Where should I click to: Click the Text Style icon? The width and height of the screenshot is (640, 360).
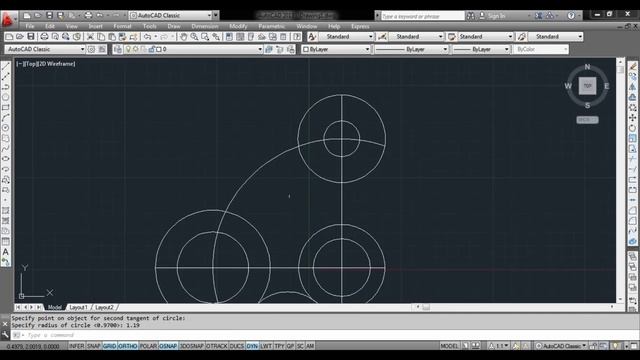pyautogui.click(x=312, y=37)
